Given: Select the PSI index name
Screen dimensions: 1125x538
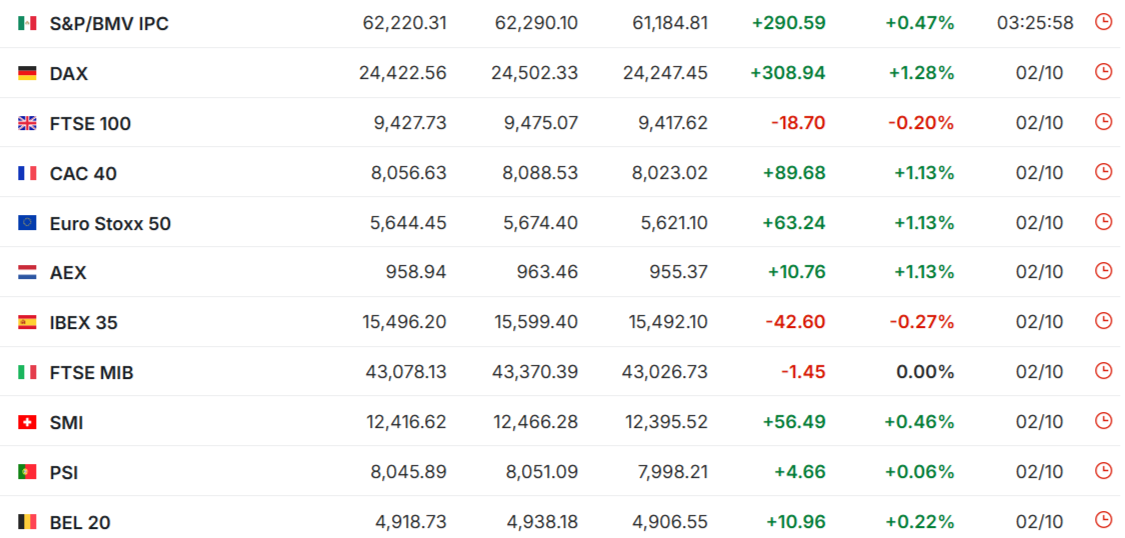Looking at the screenshot, I should (x=64, y=472).
